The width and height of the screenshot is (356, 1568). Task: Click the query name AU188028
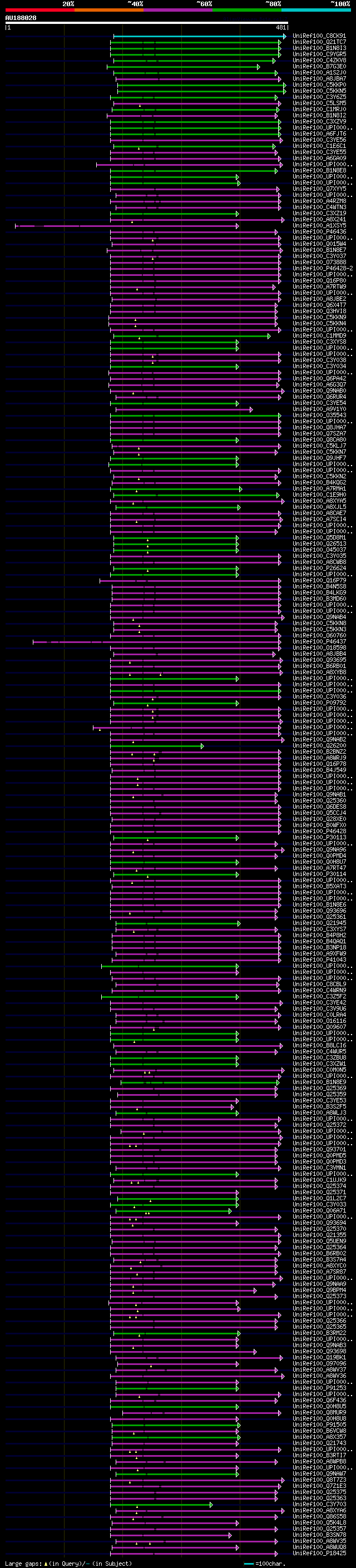coord(21,18)
